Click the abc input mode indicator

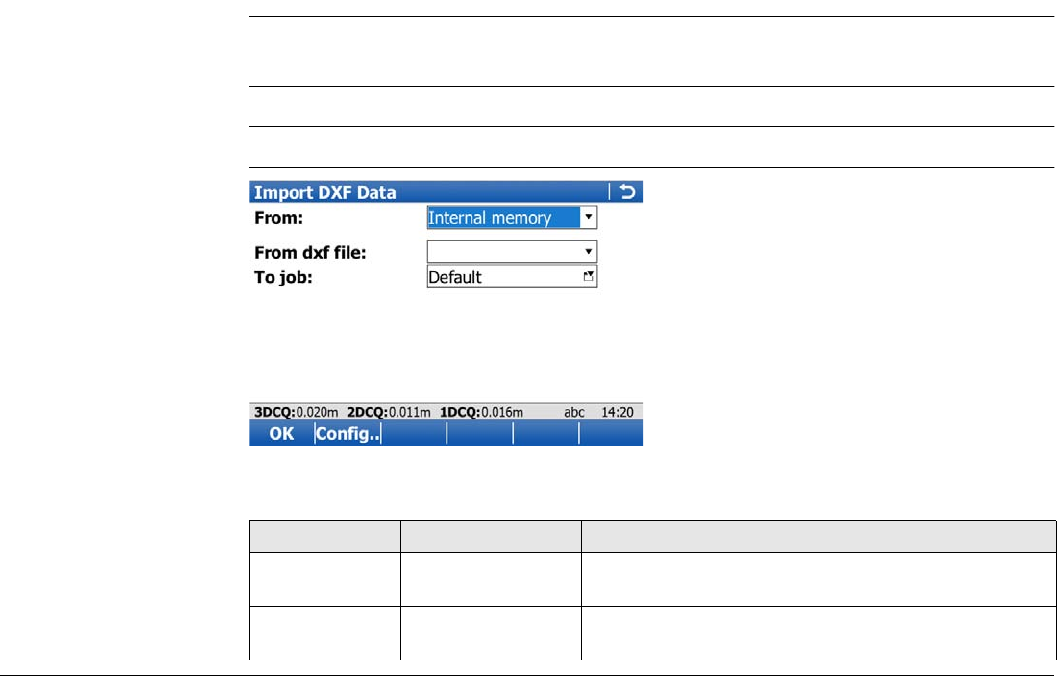click(574, 412)
